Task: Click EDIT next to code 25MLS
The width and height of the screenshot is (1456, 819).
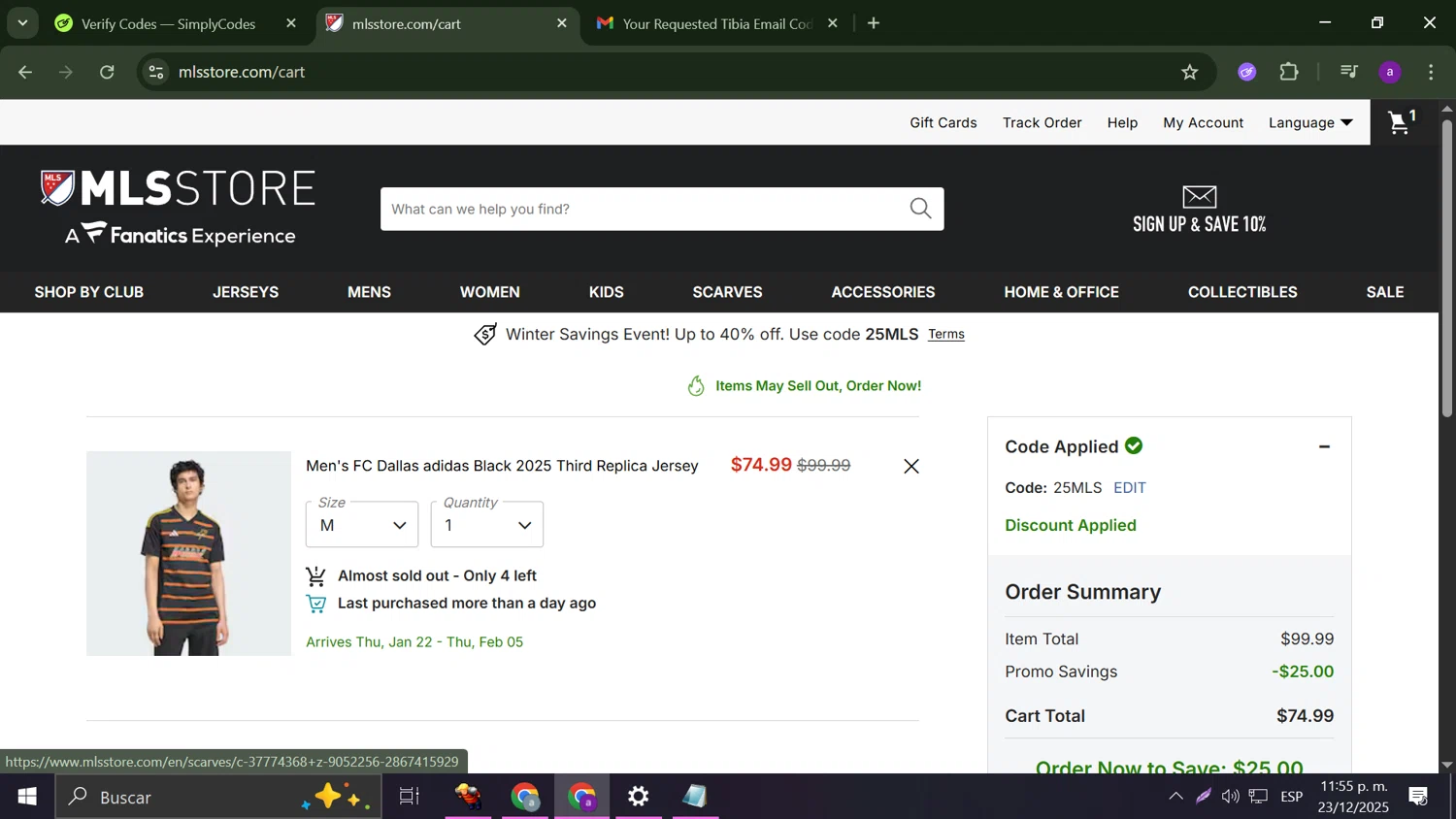Action: (x=1130, y=488)
